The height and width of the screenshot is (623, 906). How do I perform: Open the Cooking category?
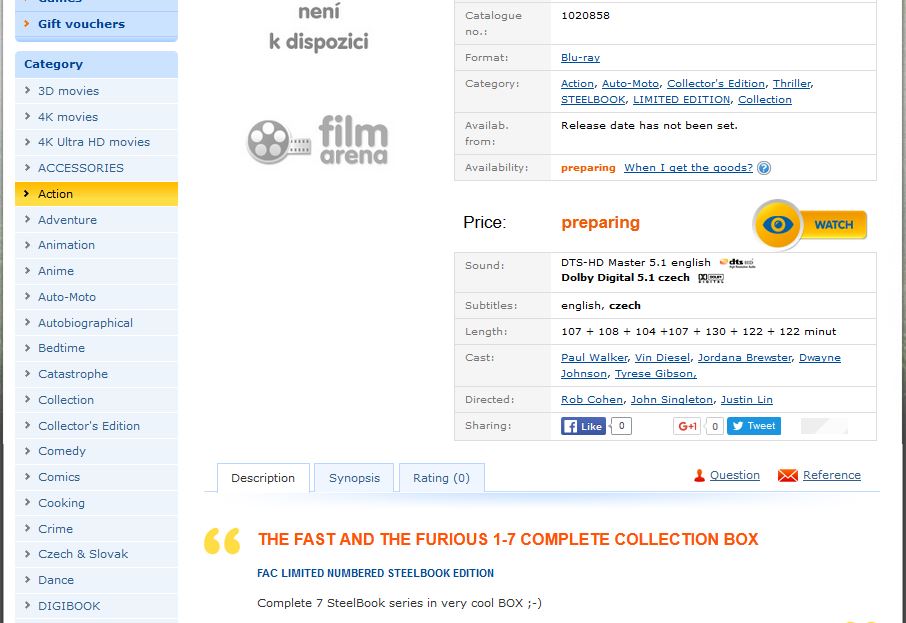(96, 503)
